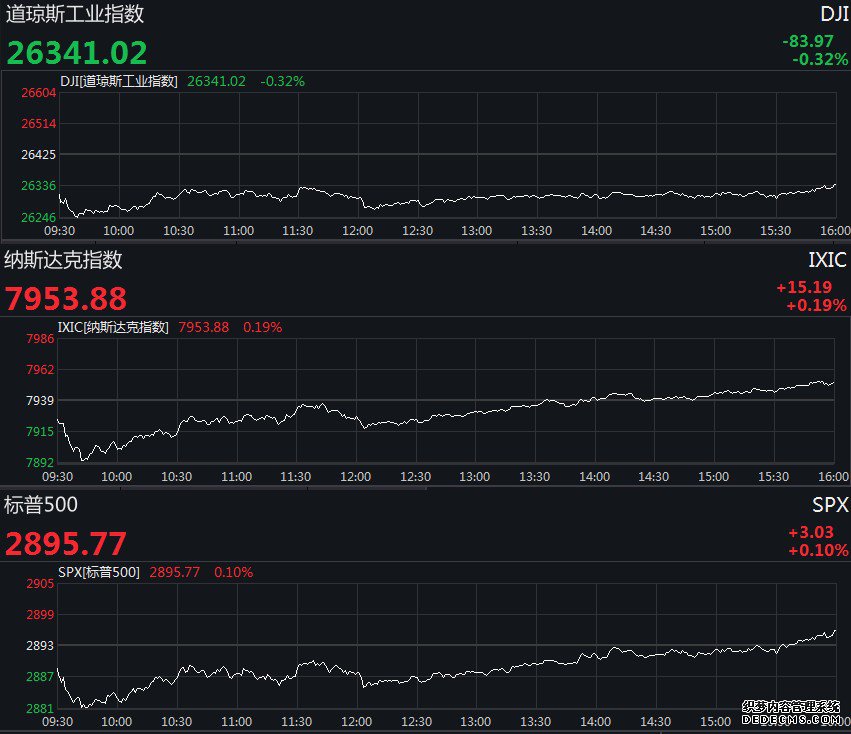
Task: Click the Nasdaq y-axis label 7939
Action: (40, 401)
